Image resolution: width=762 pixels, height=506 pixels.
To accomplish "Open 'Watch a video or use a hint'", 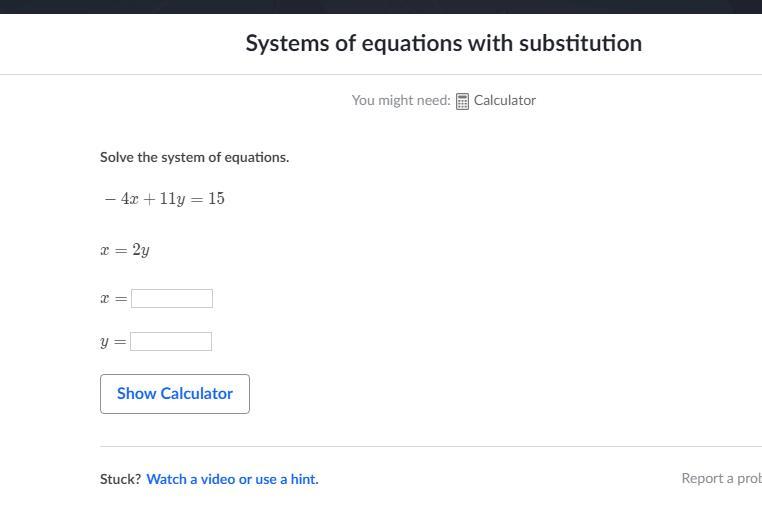I will point(232,479).
